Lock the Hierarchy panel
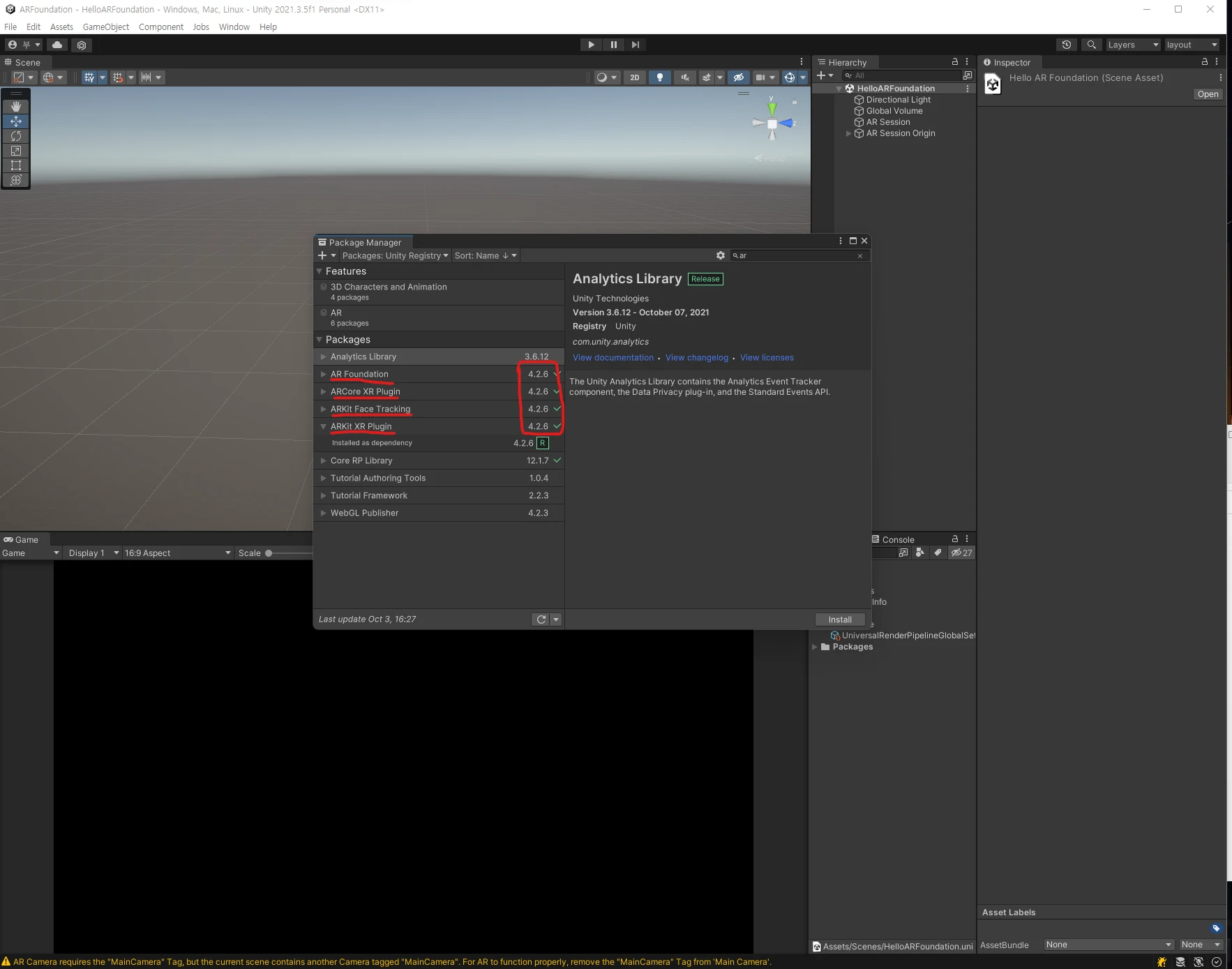The width and height of the screenshot is (1232, 969). (x=955, y=61)
